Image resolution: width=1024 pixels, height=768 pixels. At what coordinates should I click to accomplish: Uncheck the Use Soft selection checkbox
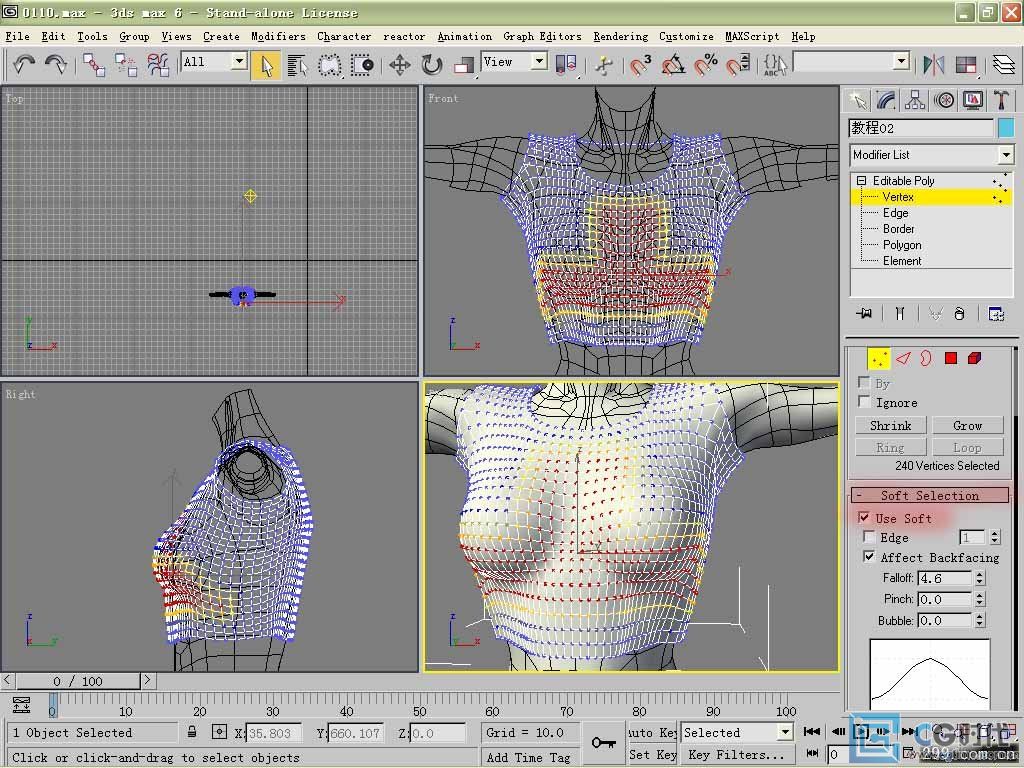pos(864,517)
